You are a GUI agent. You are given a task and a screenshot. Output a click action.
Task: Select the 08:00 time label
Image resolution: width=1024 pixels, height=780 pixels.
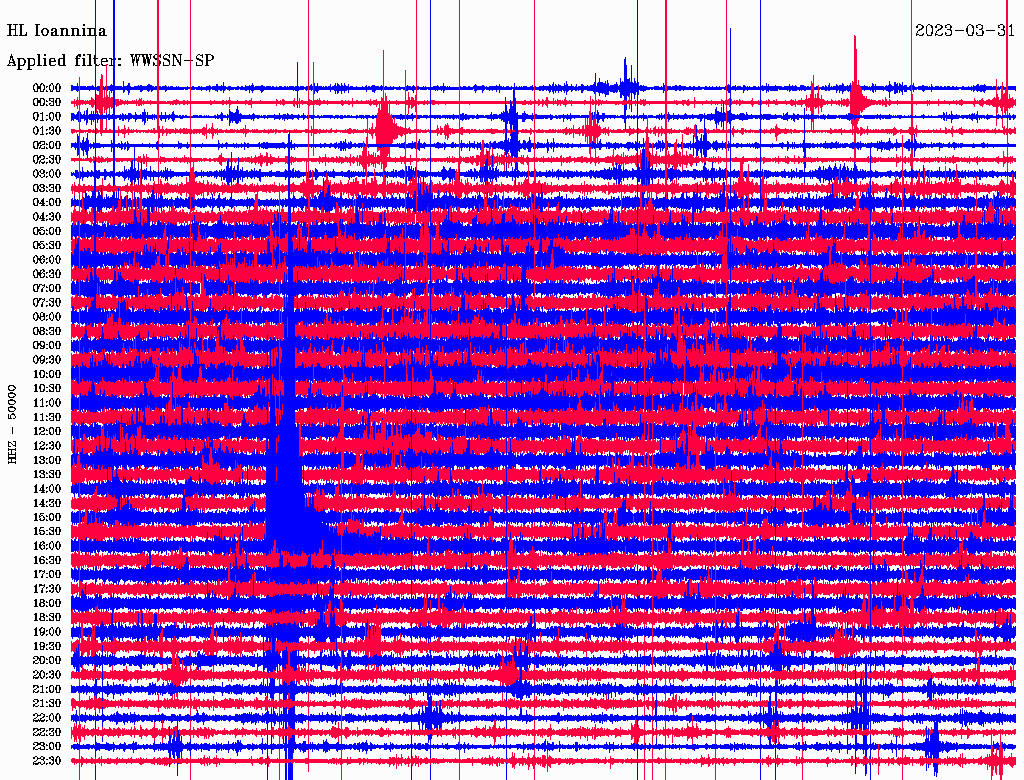[x=47, y=317]
